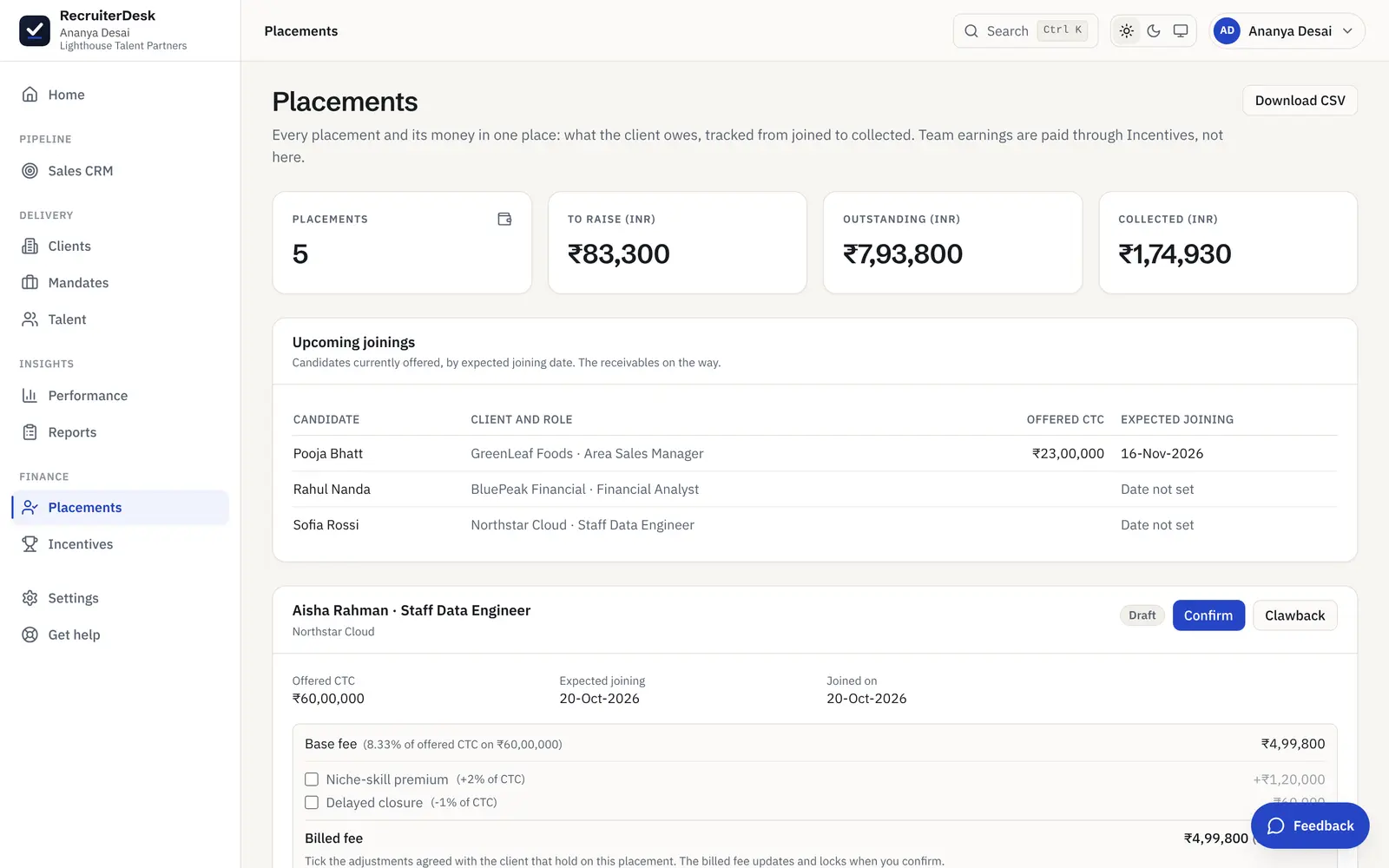Image resolution: width=1389 pixels, height=868 pixels.
Task: Select system theme monitor icon
Action: 1181,31
